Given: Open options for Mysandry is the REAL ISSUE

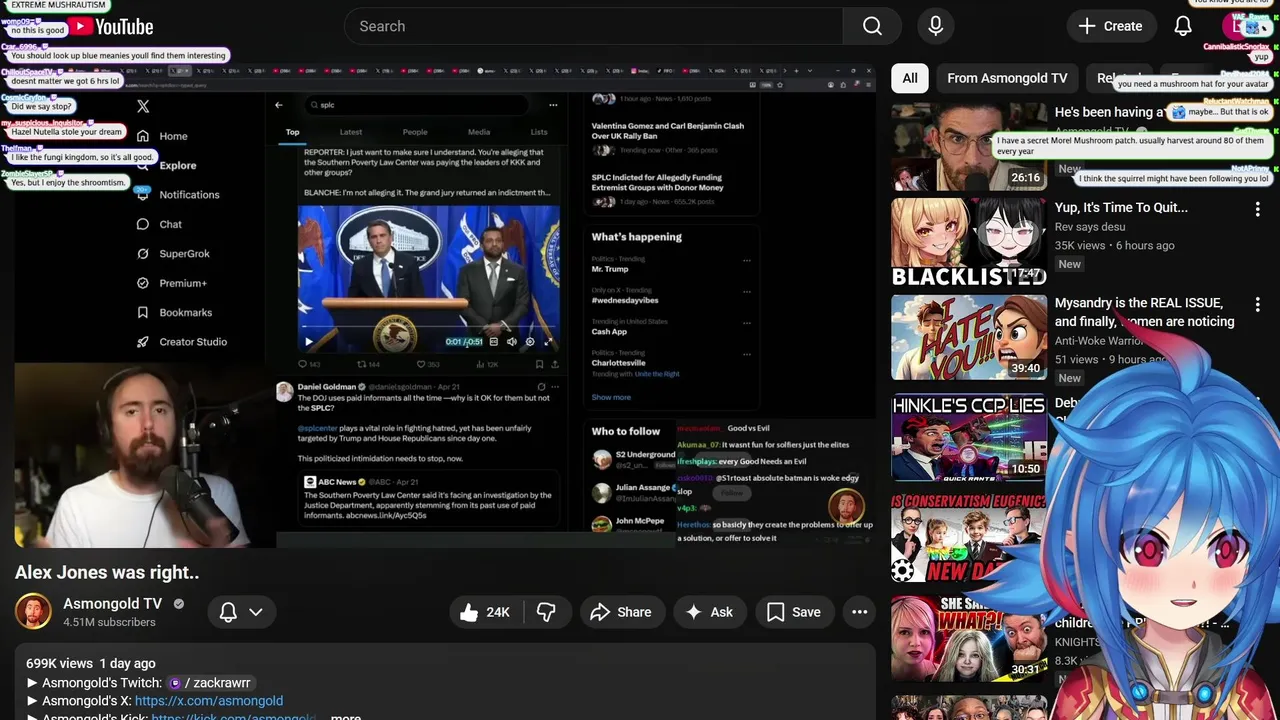Looking at the screenshot, I should (1257, 304).
